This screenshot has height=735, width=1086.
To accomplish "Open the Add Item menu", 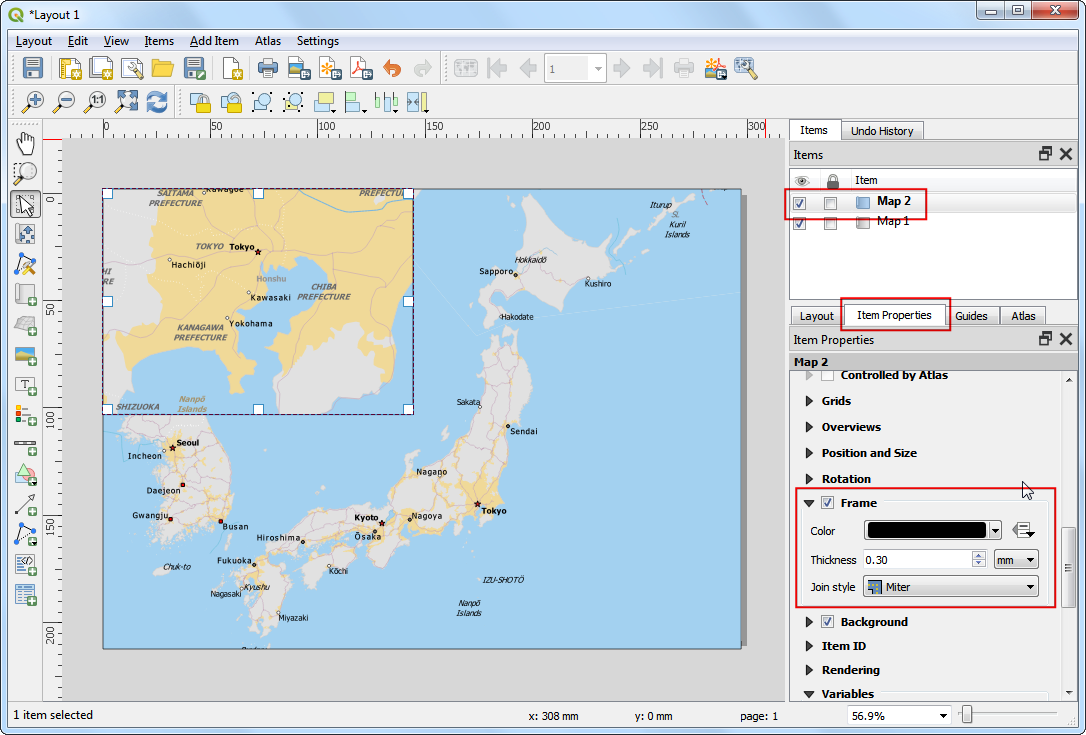I will pos(214,41).
